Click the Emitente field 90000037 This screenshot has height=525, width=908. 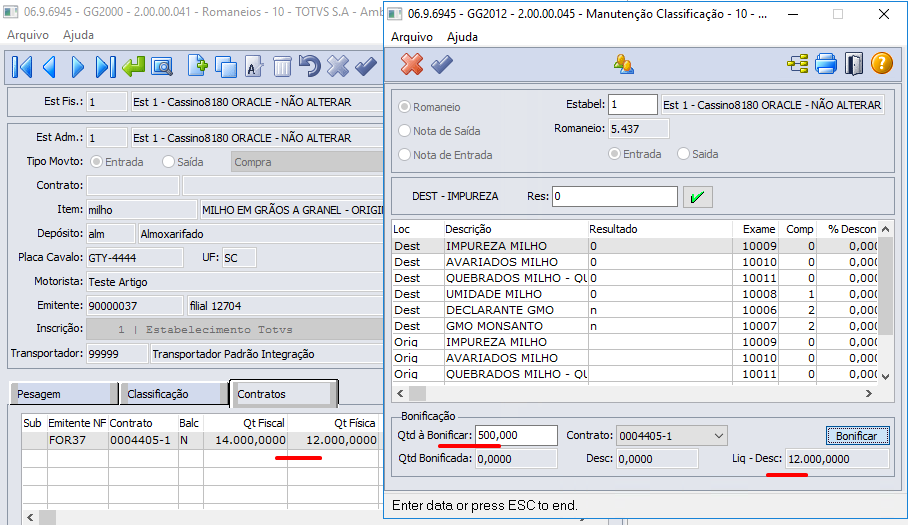[134, 306]
